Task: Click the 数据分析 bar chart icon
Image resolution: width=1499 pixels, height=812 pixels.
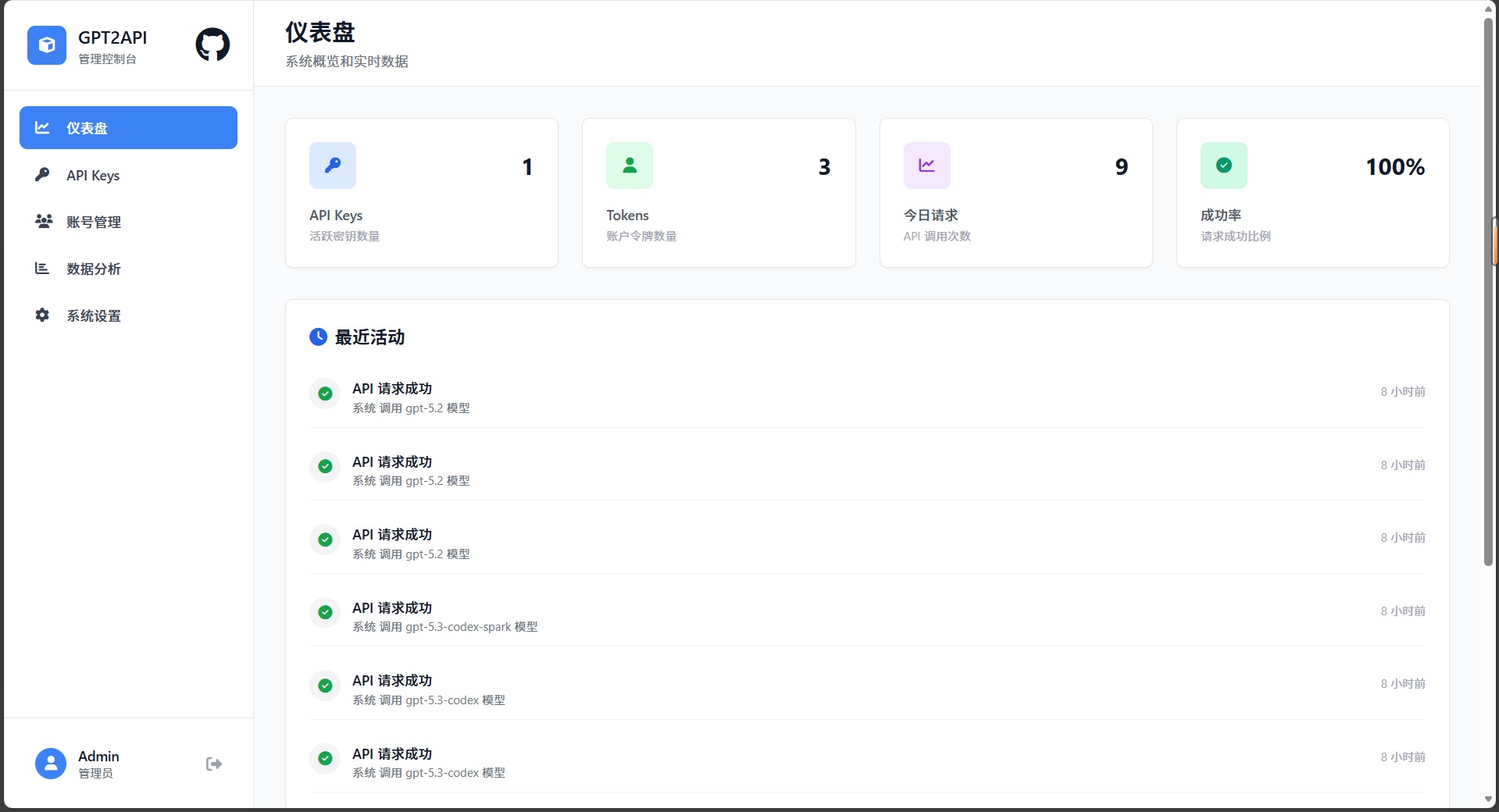Action: coord(43,268)
